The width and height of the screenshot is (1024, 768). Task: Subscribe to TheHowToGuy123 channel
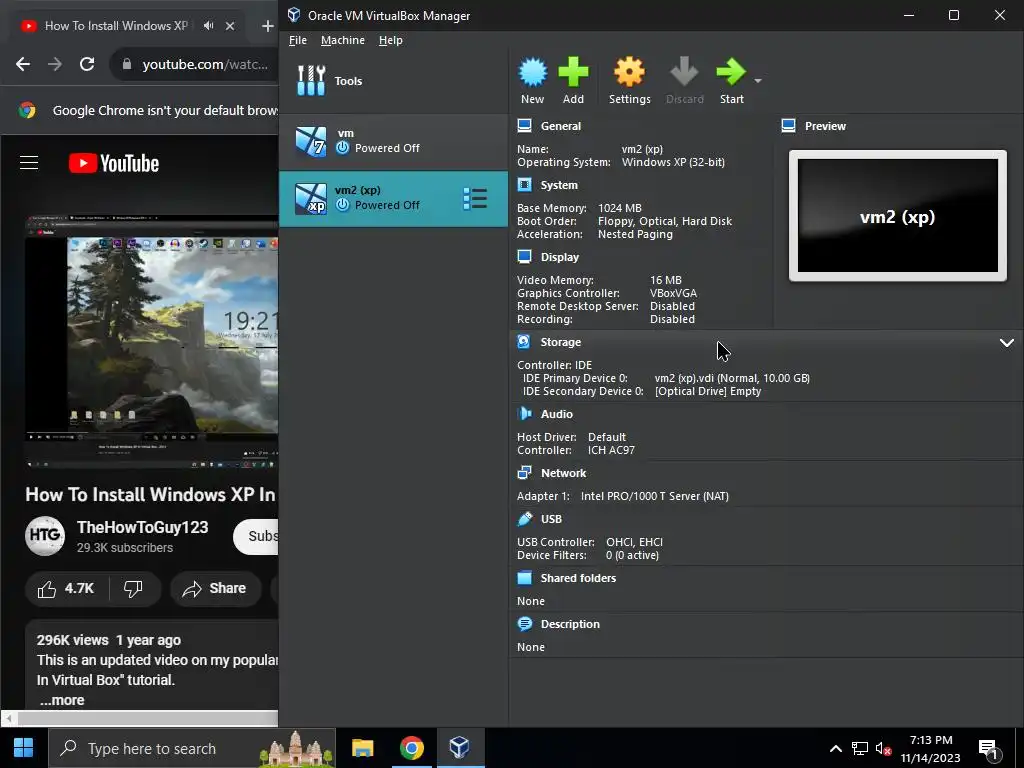click(x=256, y=536)
